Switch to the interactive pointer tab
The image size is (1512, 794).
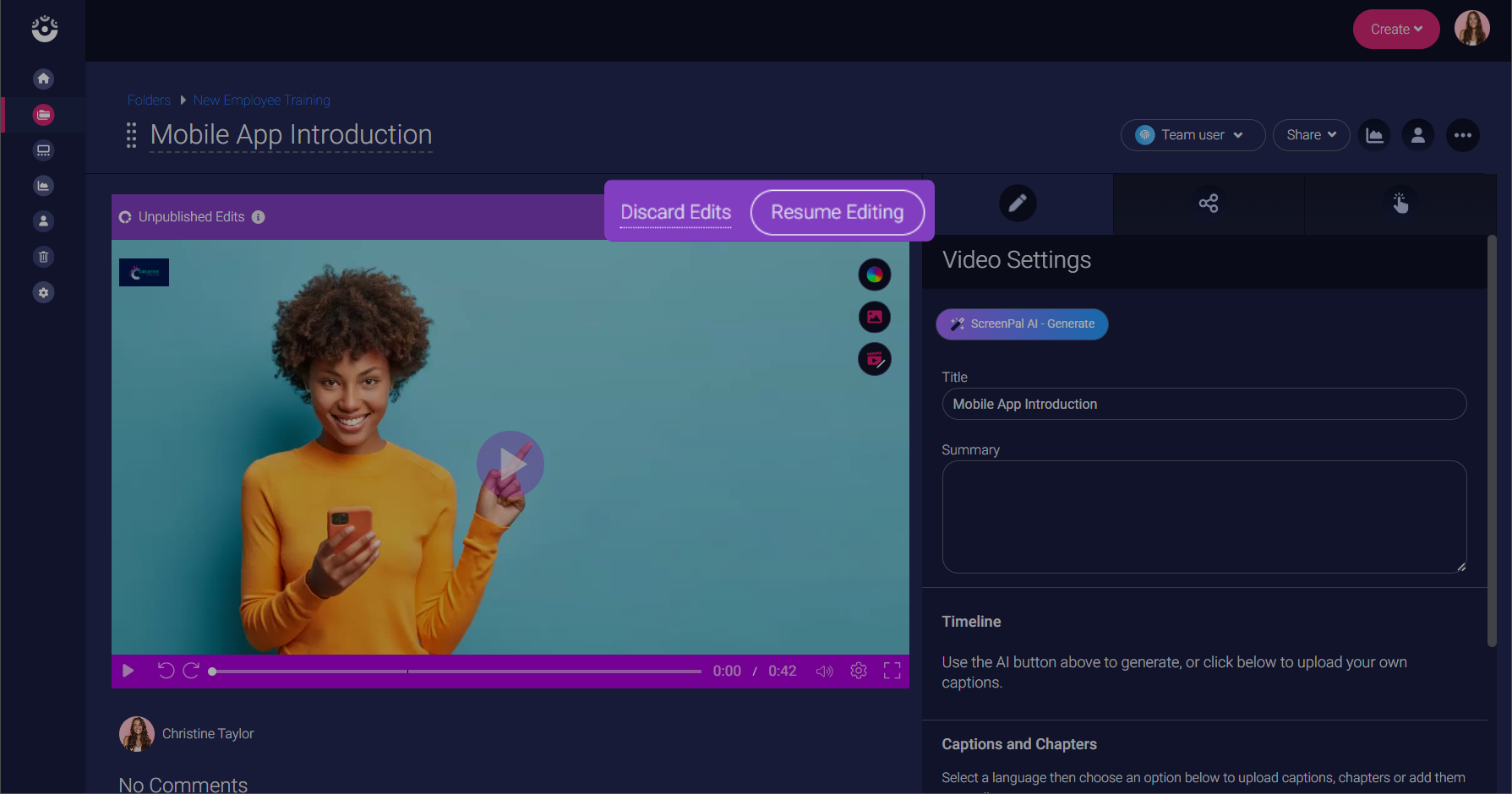pyautogui.click(x=1400, y=204)
